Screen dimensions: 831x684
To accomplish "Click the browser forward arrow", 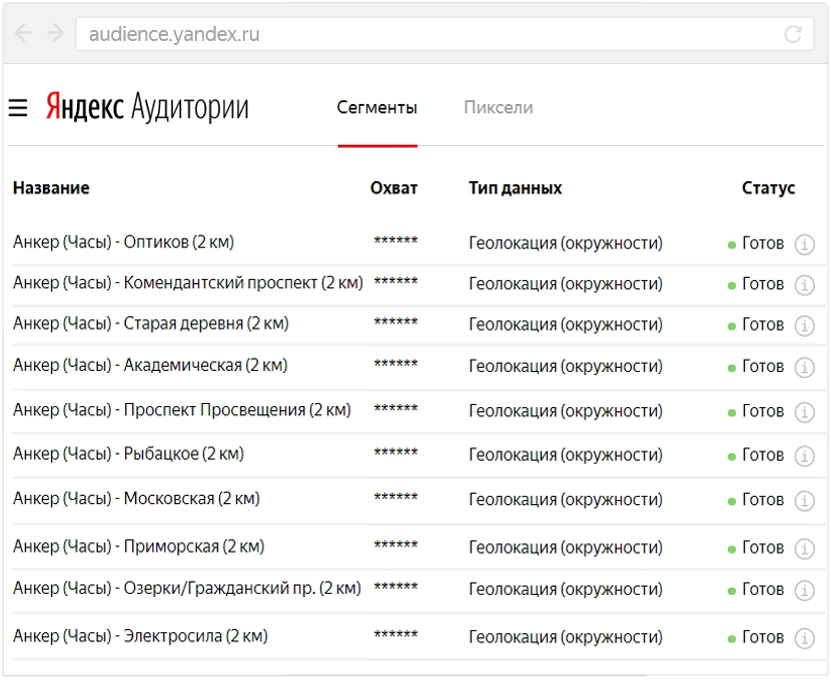I will 55,33.
